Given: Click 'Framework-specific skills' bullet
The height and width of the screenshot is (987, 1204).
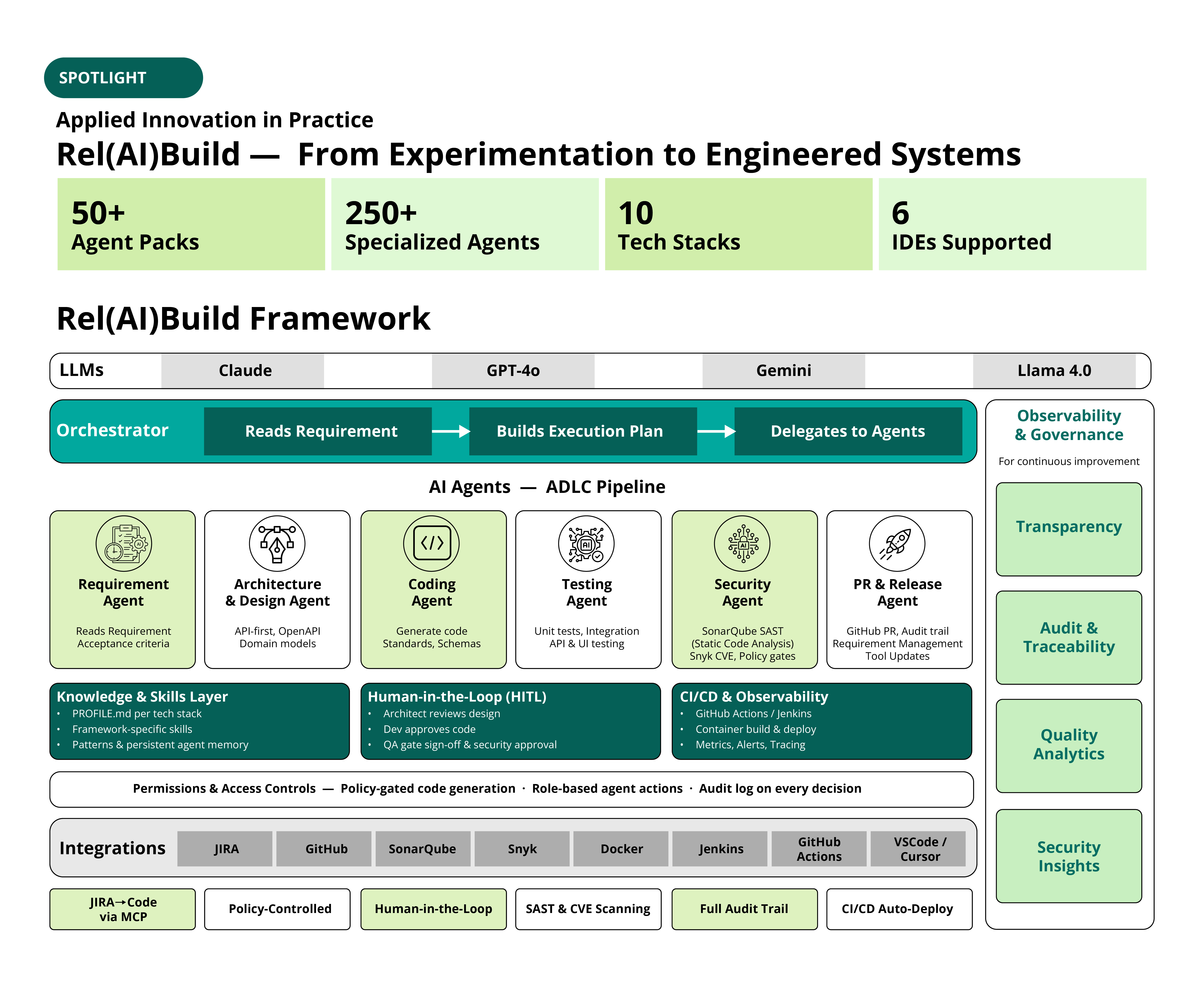Looking at the screenshot, I should tap(132, 729).
